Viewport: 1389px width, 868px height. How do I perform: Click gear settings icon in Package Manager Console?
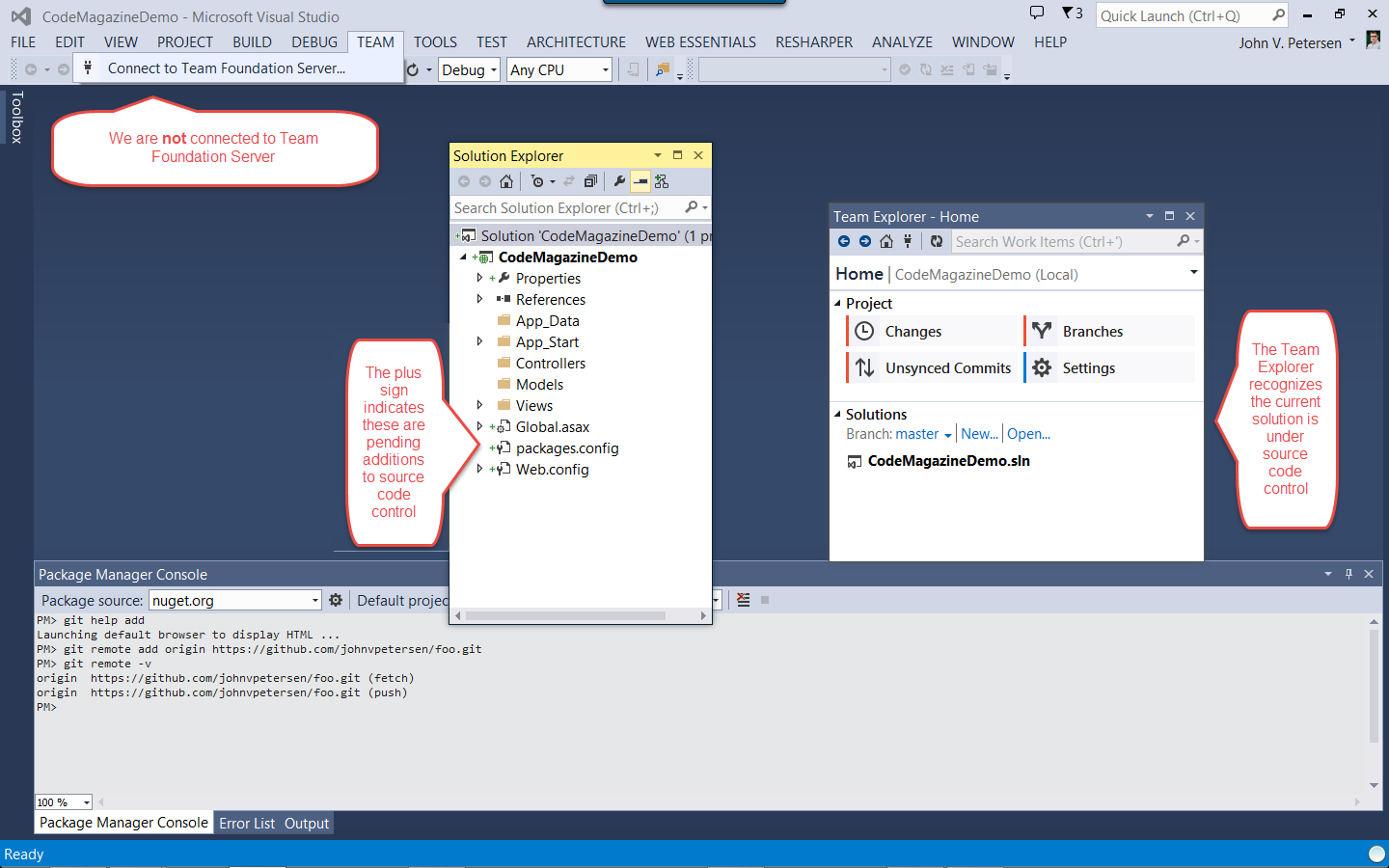pyautogui.click(x=336, y=600)
